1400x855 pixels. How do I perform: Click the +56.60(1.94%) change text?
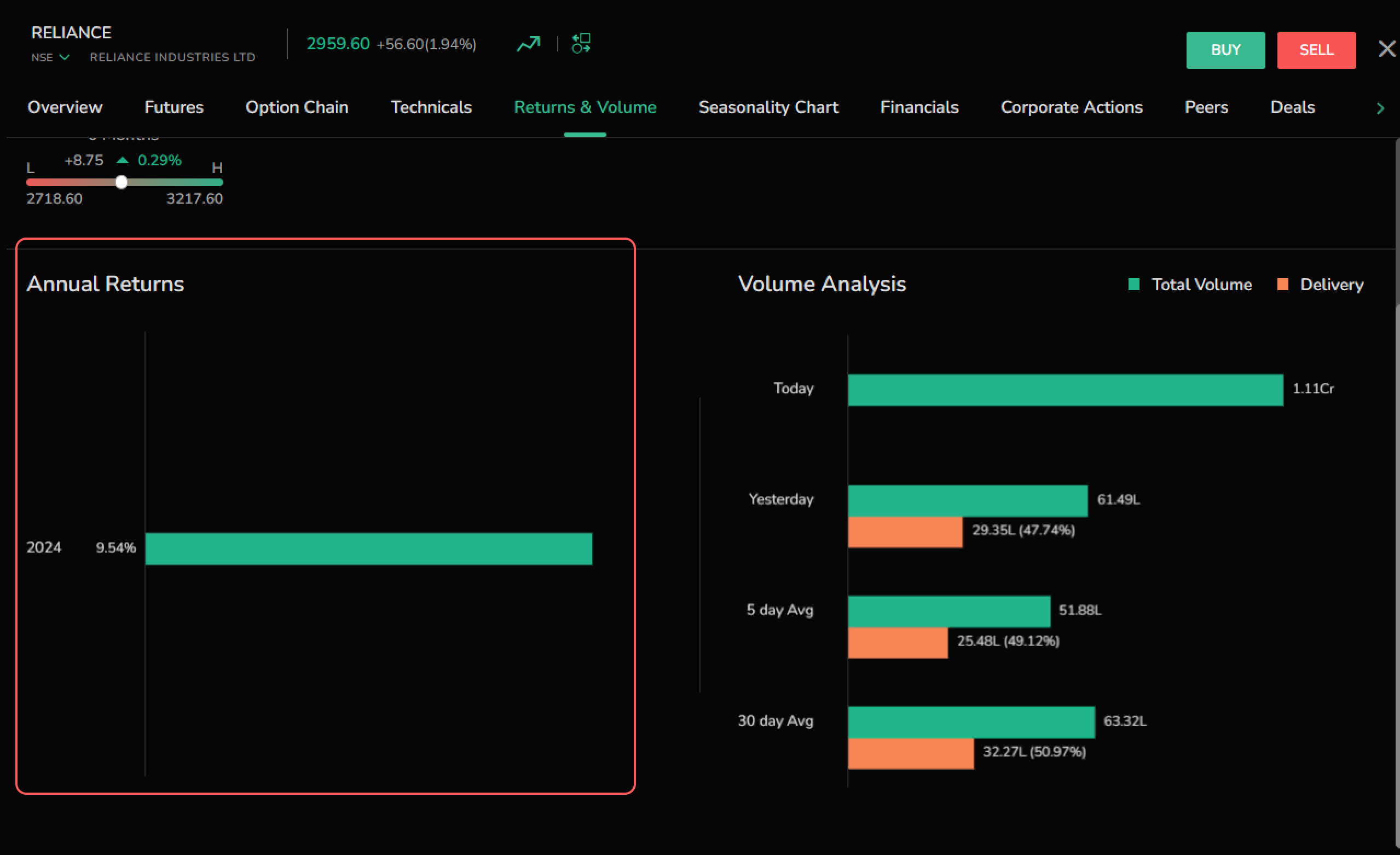(426, 44)
